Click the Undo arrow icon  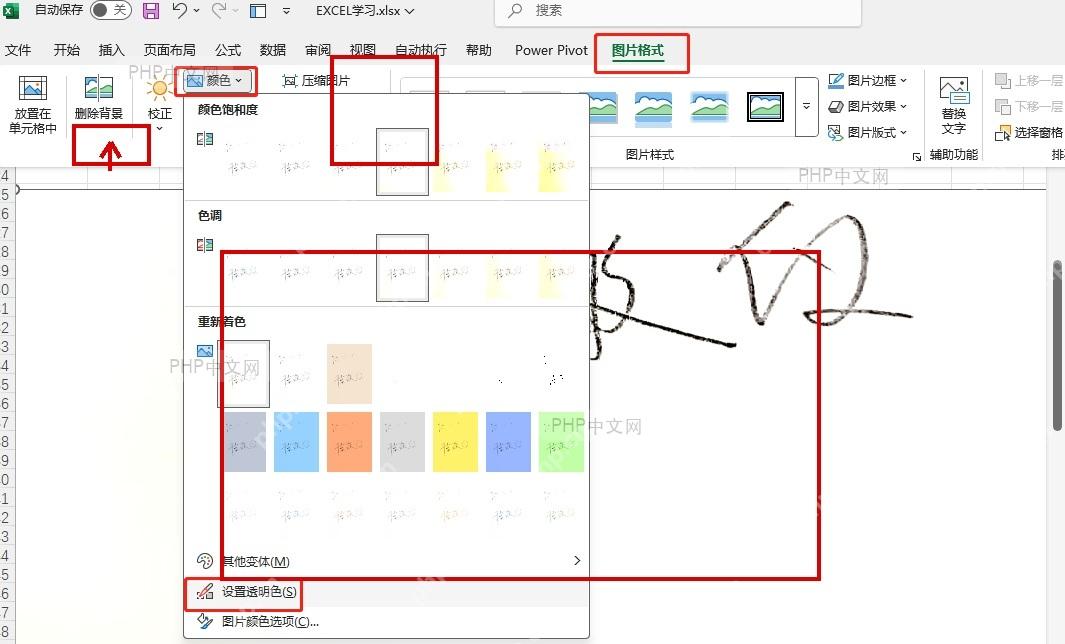coord(180,10)
